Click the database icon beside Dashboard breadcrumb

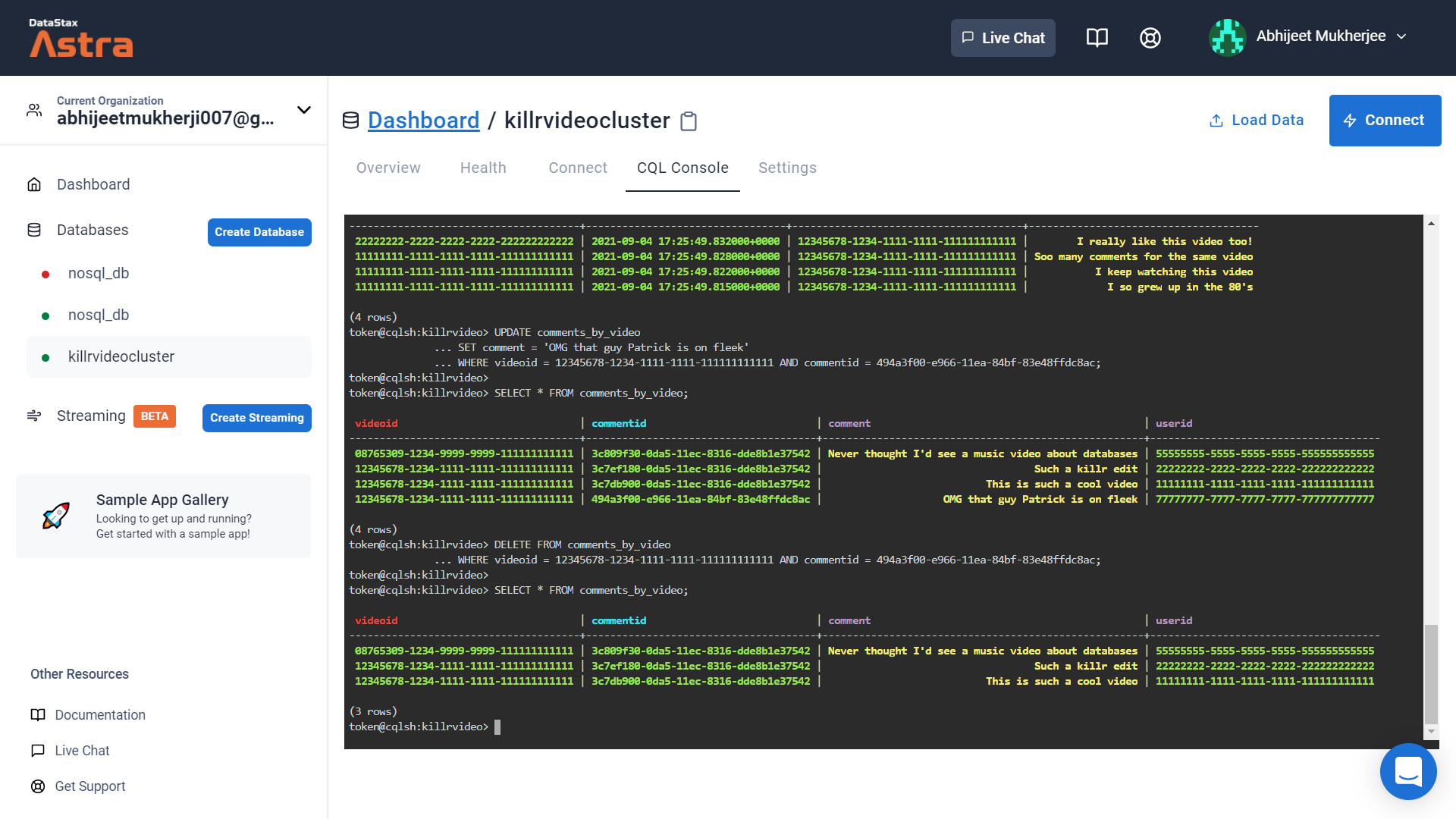(350, 121)
